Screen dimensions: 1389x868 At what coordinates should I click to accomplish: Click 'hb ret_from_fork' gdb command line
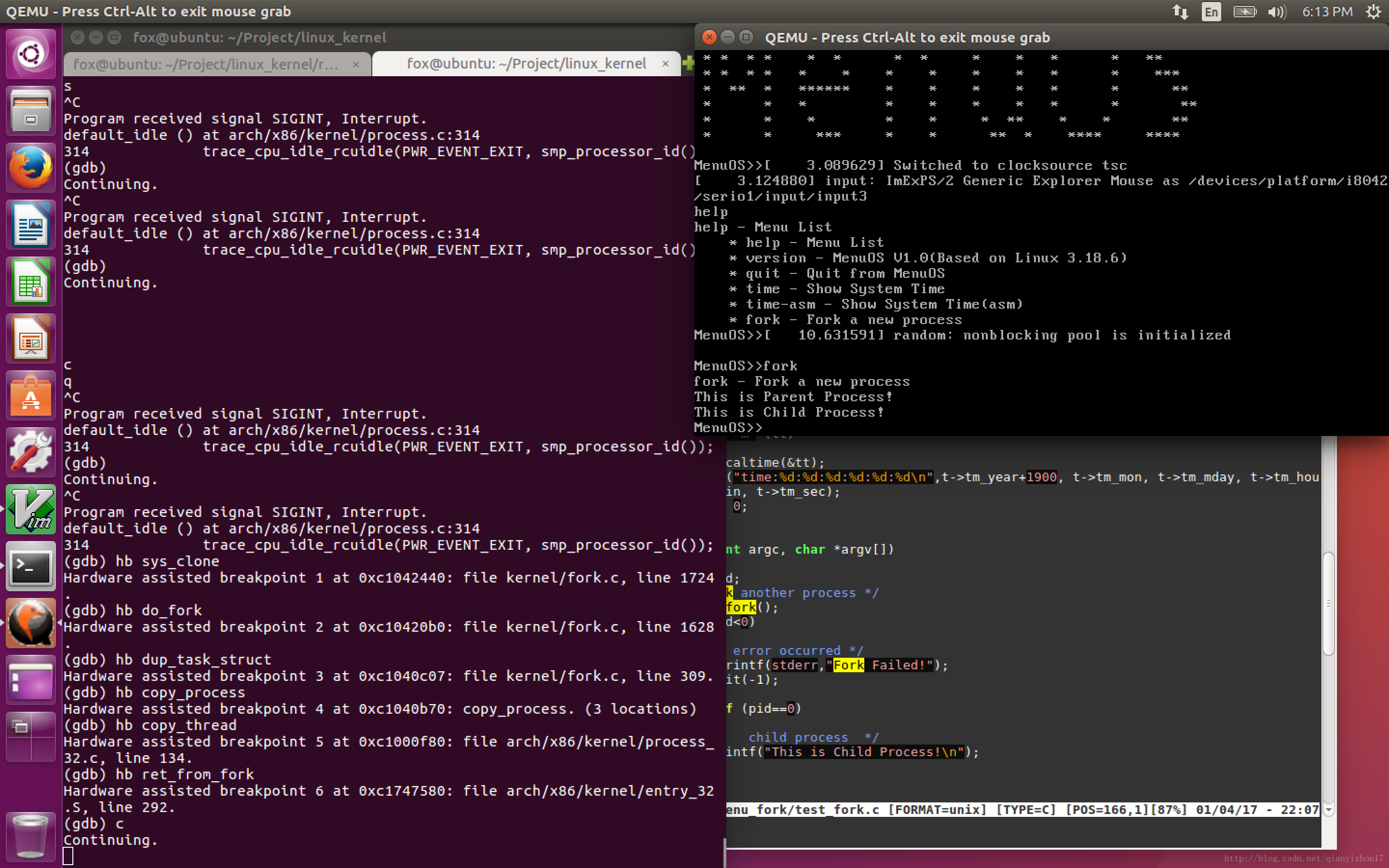tap(158, 774)
